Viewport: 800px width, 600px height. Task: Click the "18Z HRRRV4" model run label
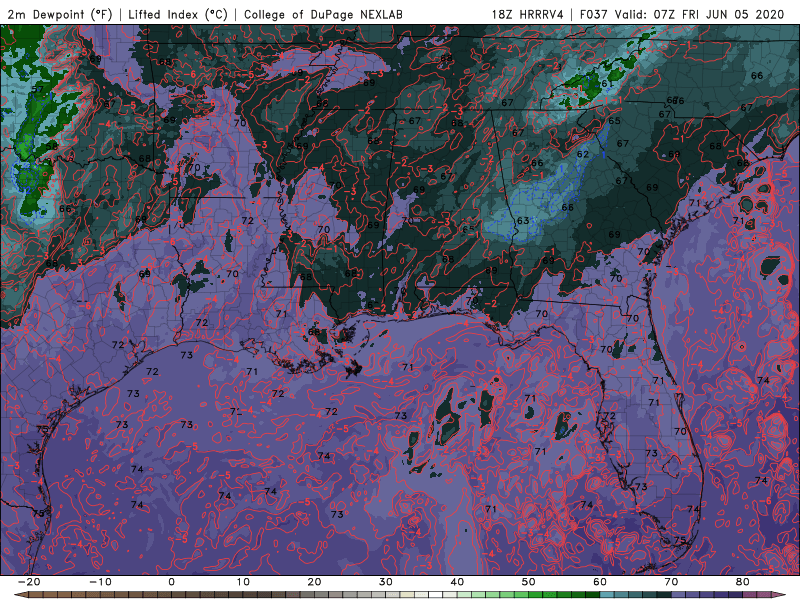pos(528,14)
